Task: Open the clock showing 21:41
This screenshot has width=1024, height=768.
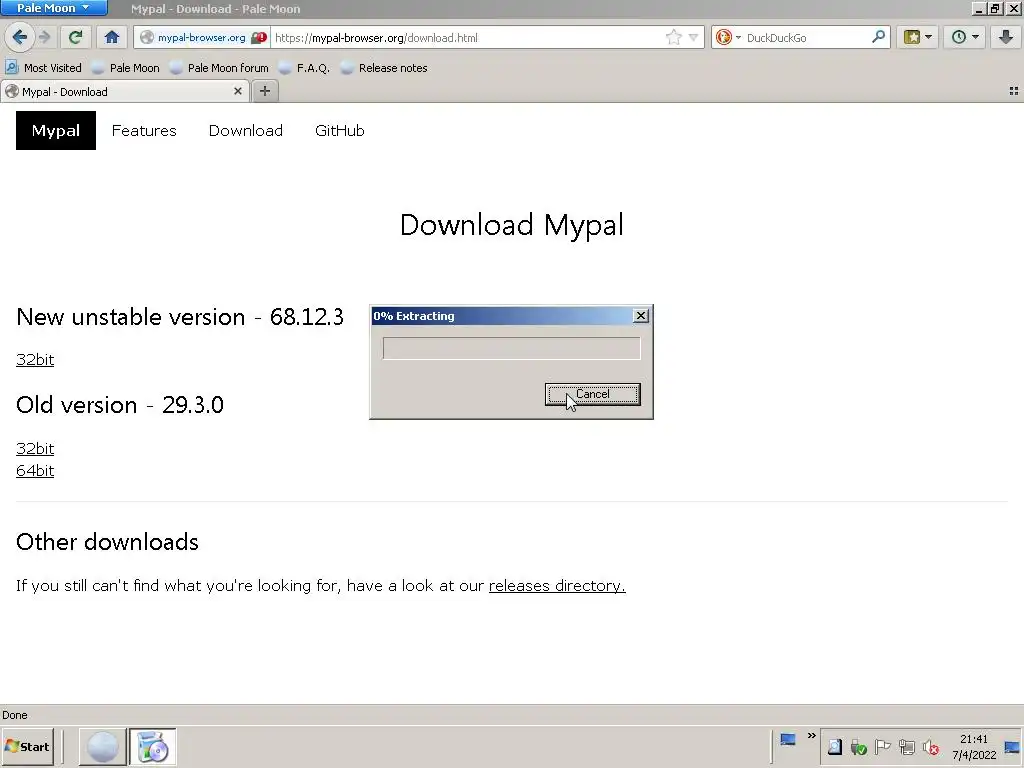Action: point(974,747)
